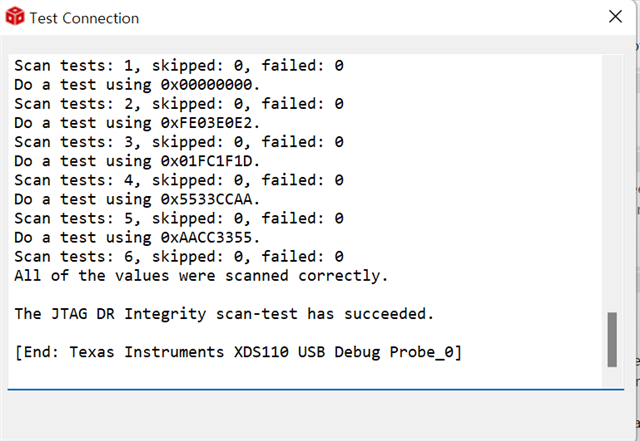Click the test value 0xAACC3355 line

tap(138, 237)
